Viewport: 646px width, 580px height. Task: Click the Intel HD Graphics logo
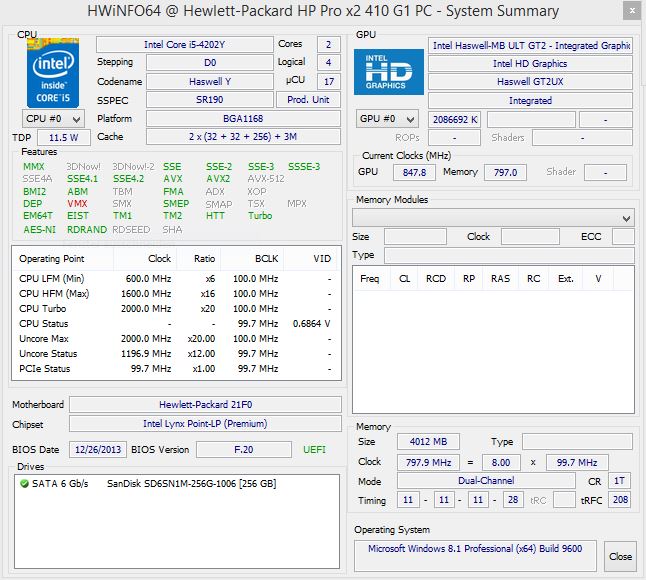[x=389, y=72]
